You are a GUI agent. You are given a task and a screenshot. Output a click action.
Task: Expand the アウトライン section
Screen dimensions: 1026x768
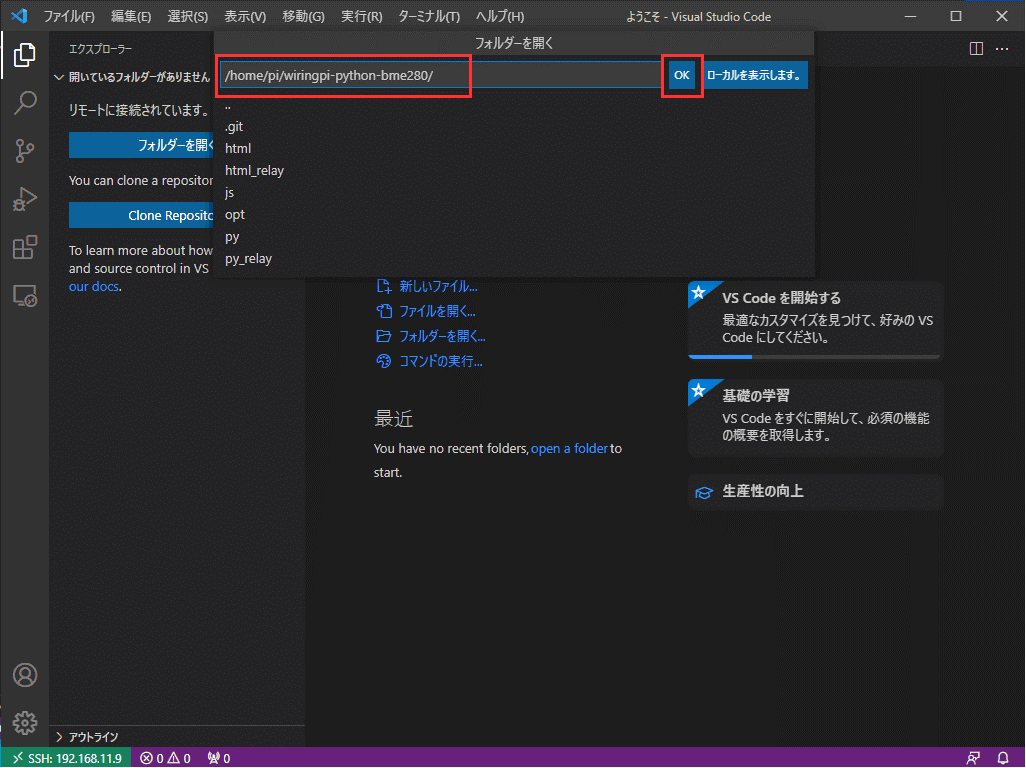point(177,737)
